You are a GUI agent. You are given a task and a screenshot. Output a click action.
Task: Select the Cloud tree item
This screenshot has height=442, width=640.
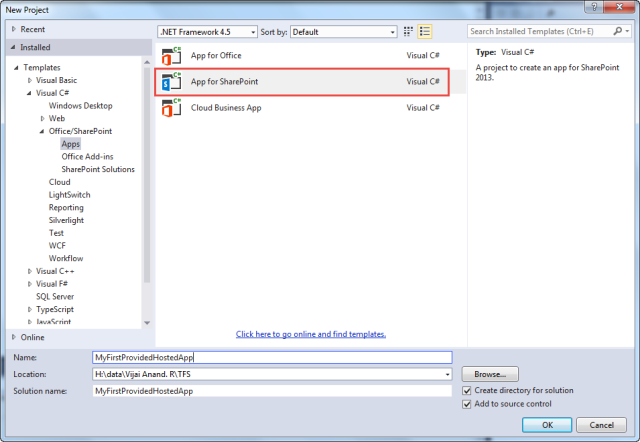[60, 182]
